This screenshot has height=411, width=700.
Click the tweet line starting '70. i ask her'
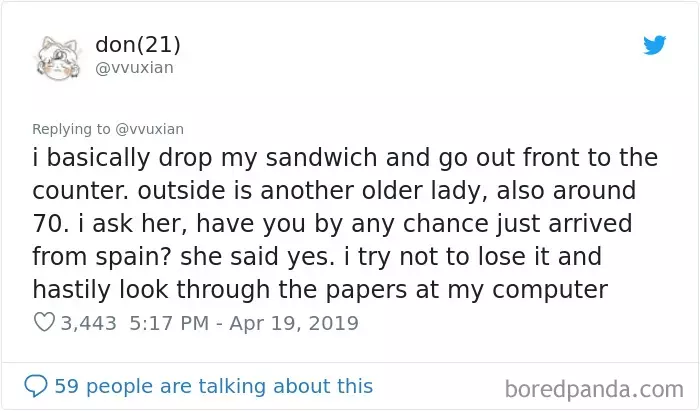tap(332, 224)
